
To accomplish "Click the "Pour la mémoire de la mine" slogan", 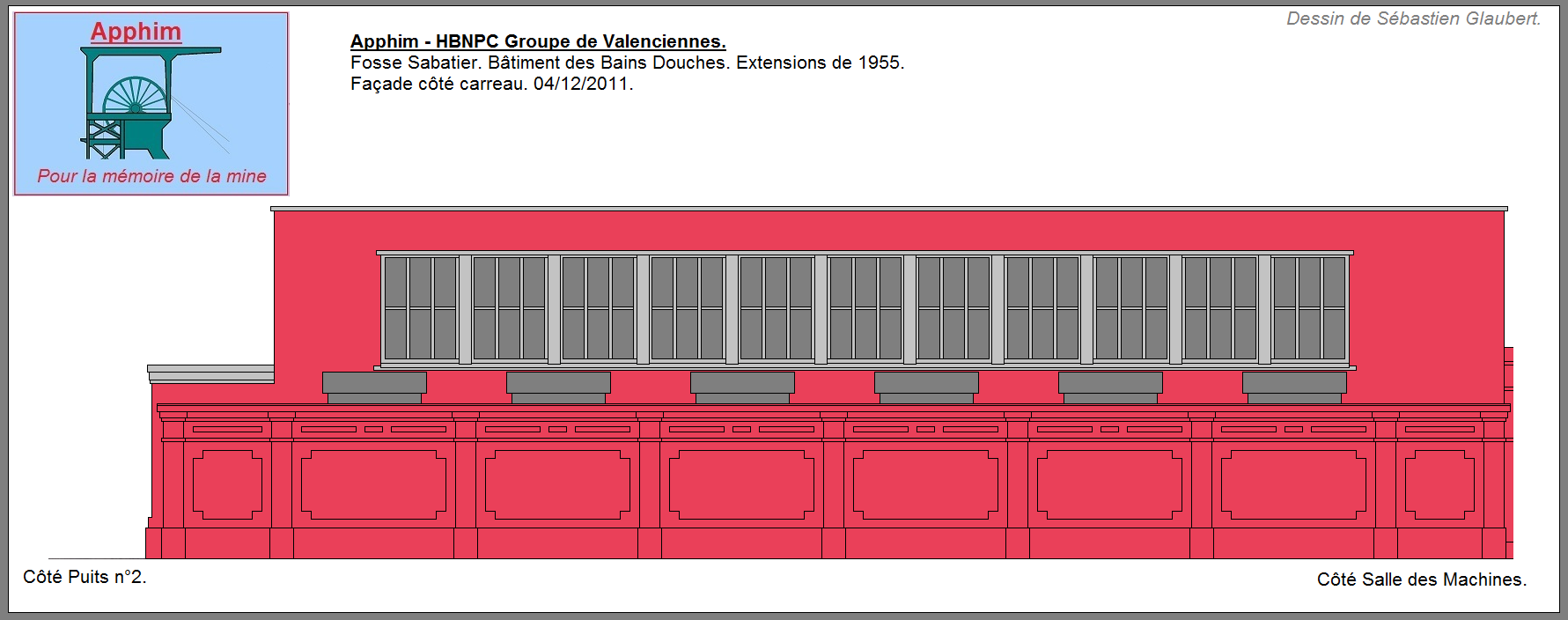I will [151, 176].
